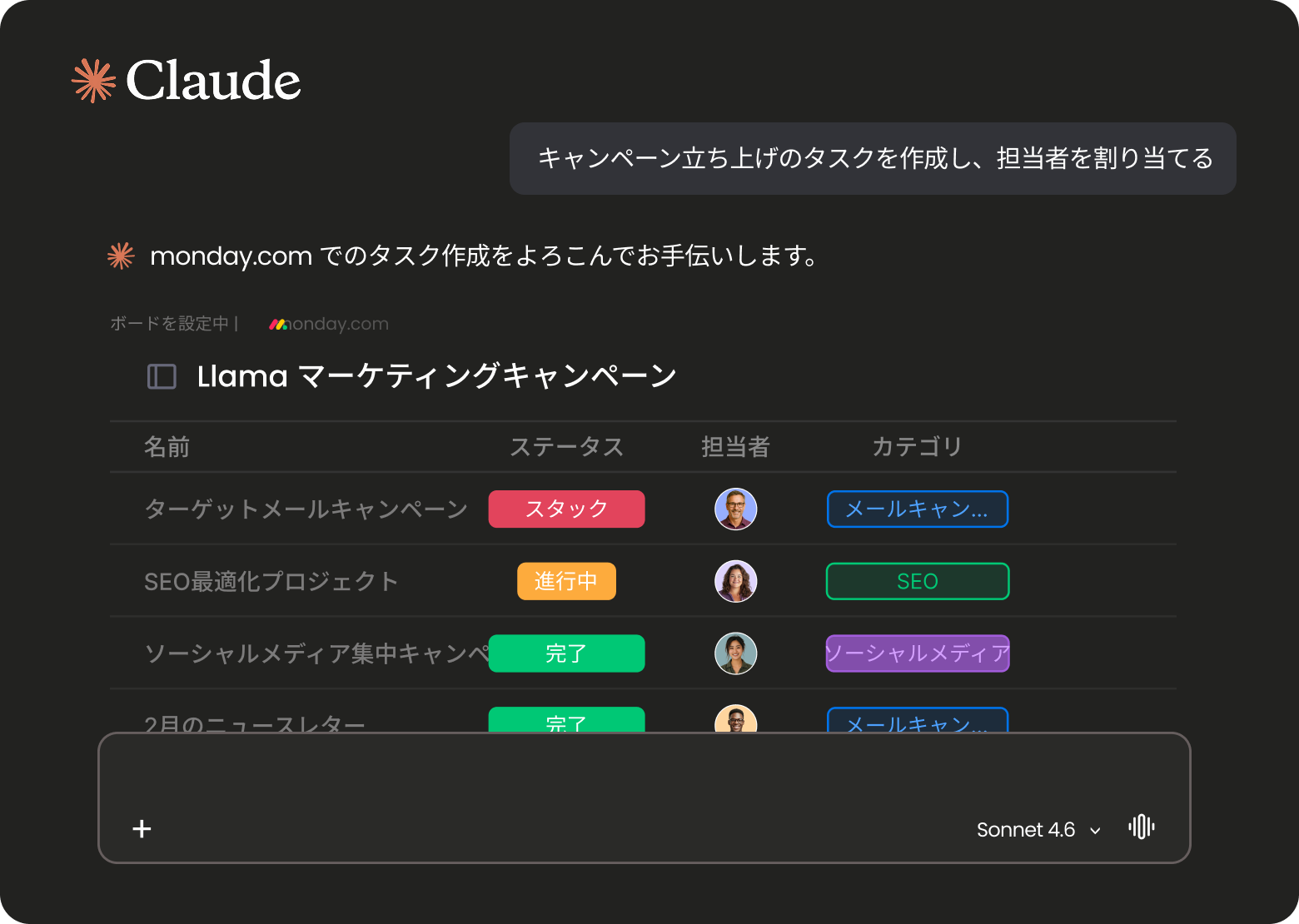Click the カテゴリ column header
Image resolution: width=1299 pixels, height=924 pixels.
[917, 447]
